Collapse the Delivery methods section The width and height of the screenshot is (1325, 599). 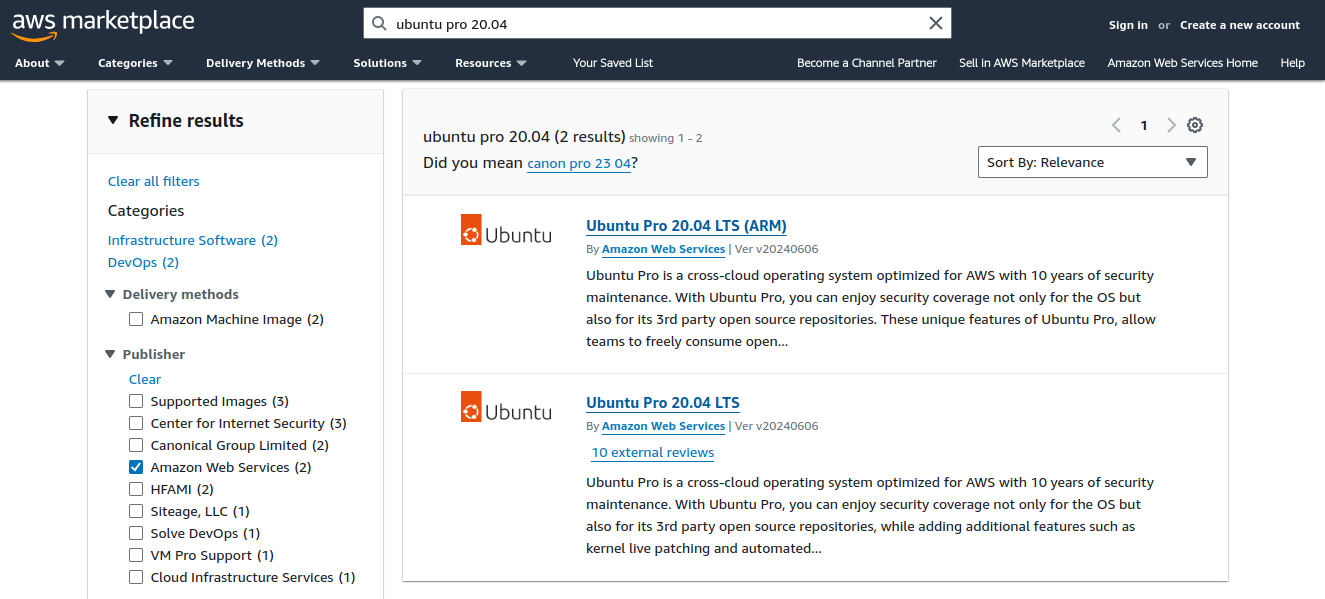(x=110, y=293)
